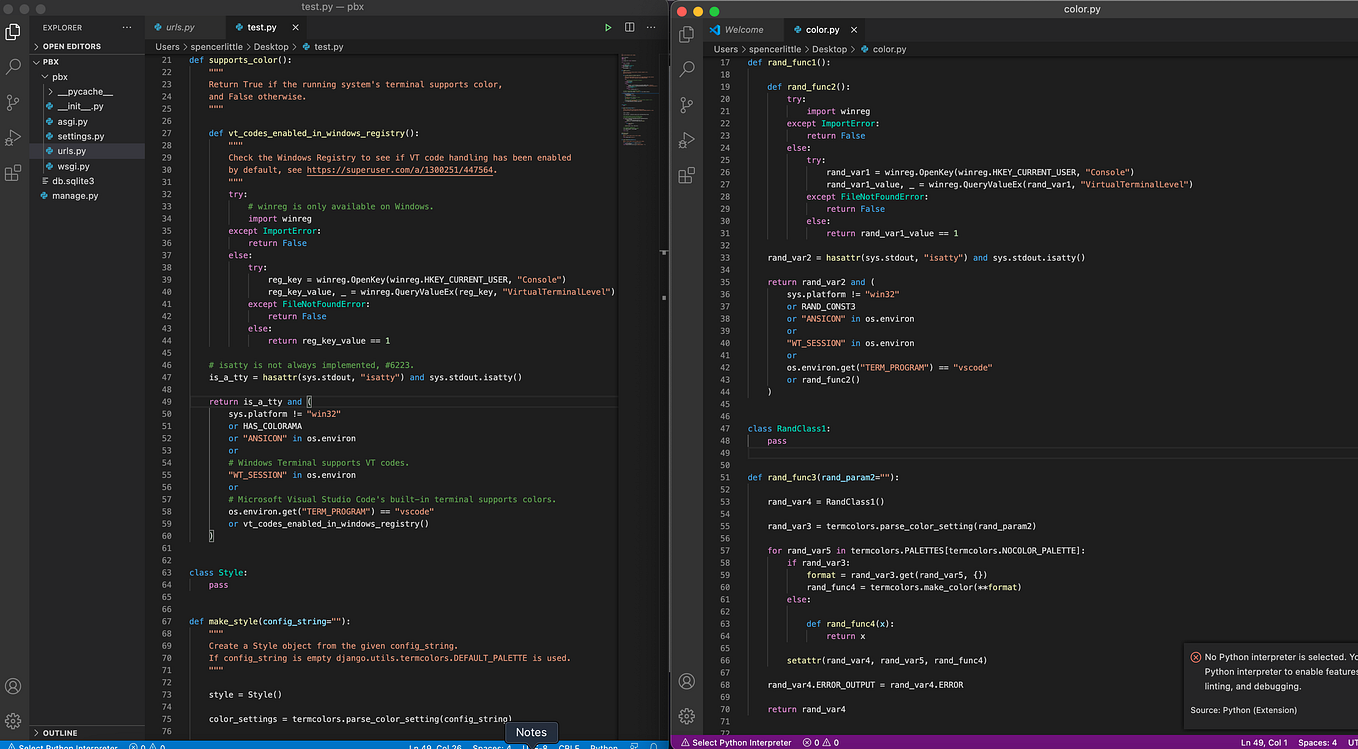
Task: Open Manage gear in the pbx window
Action: [13, 721]
